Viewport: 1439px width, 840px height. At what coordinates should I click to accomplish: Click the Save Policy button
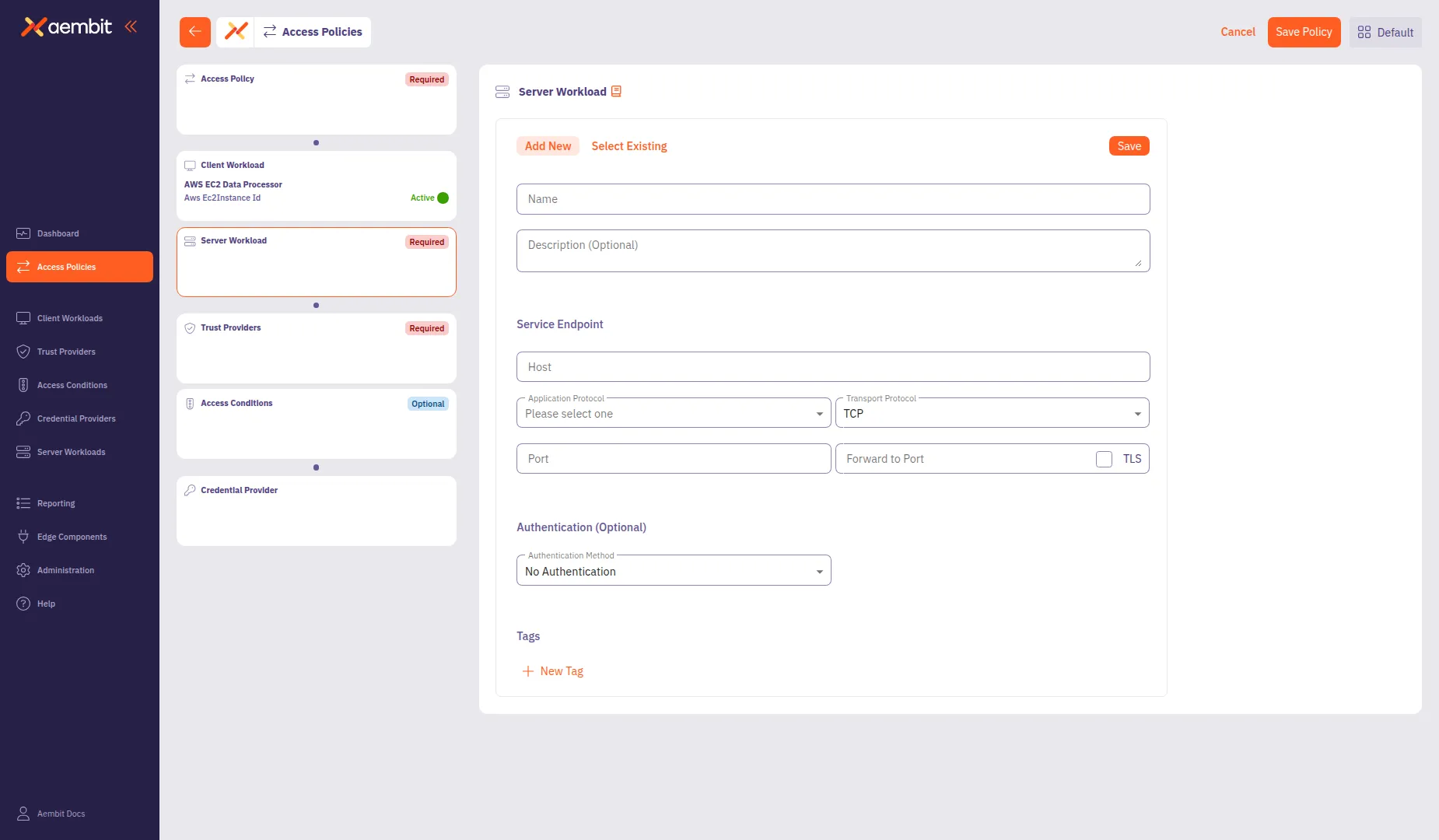click(1304, 32)
